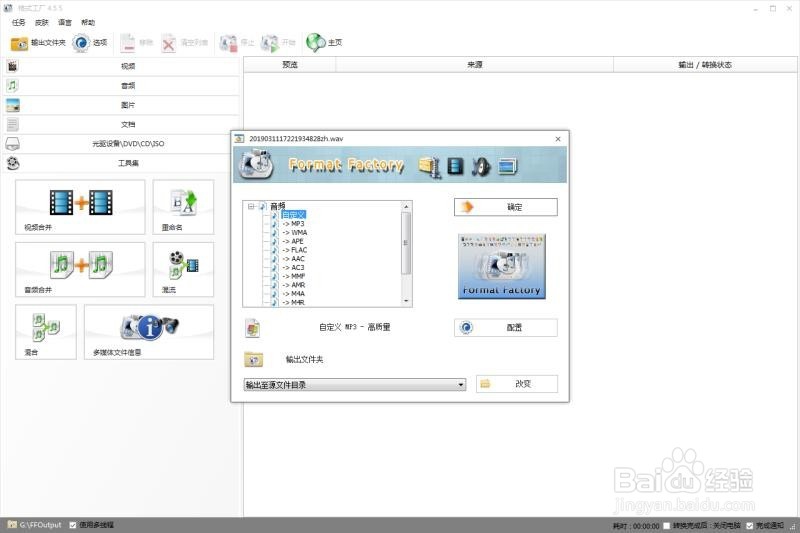The height and width of the screenshot is (533, 800).
Task: Collapse the 音频 tree node in dialog
Action: point(251,206)
